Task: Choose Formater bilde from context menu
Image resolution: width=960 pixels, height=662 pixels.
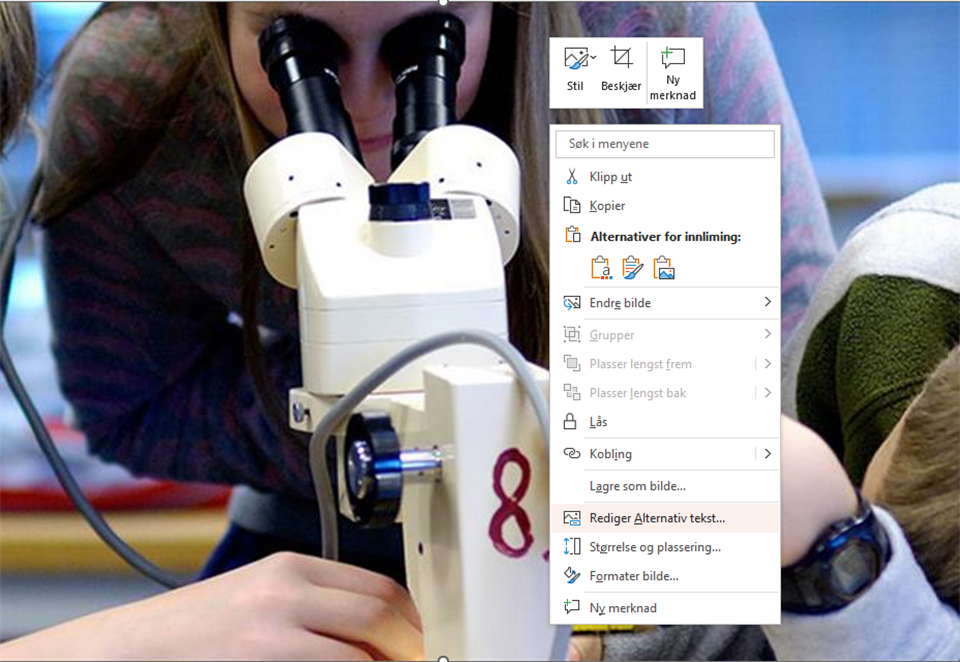Action: pos(634,576)
